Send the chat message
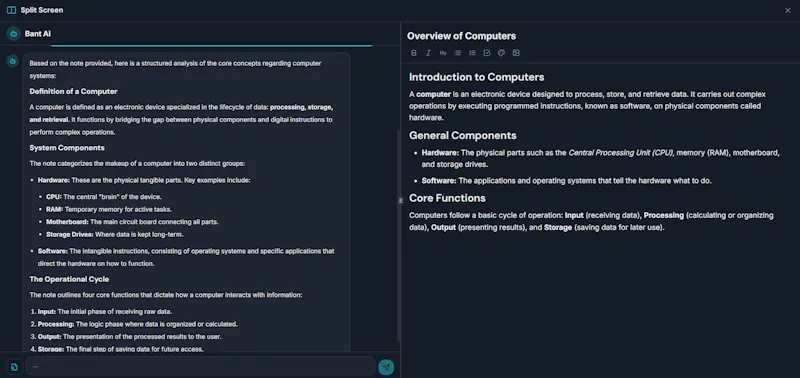The image size is (800, 378). point(386,366)
